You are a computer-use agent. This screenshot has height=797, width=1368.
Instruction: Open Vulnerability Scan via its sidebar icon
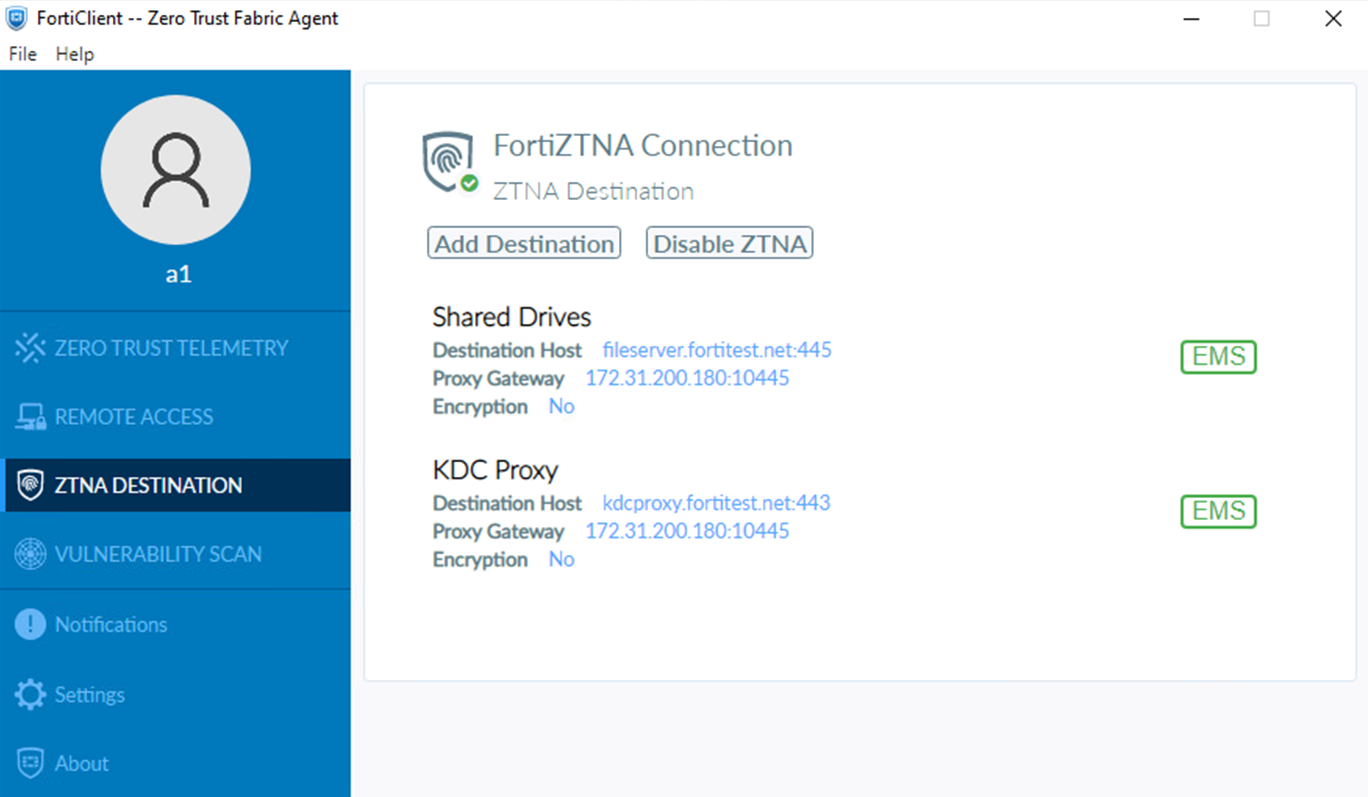[31, 554]
